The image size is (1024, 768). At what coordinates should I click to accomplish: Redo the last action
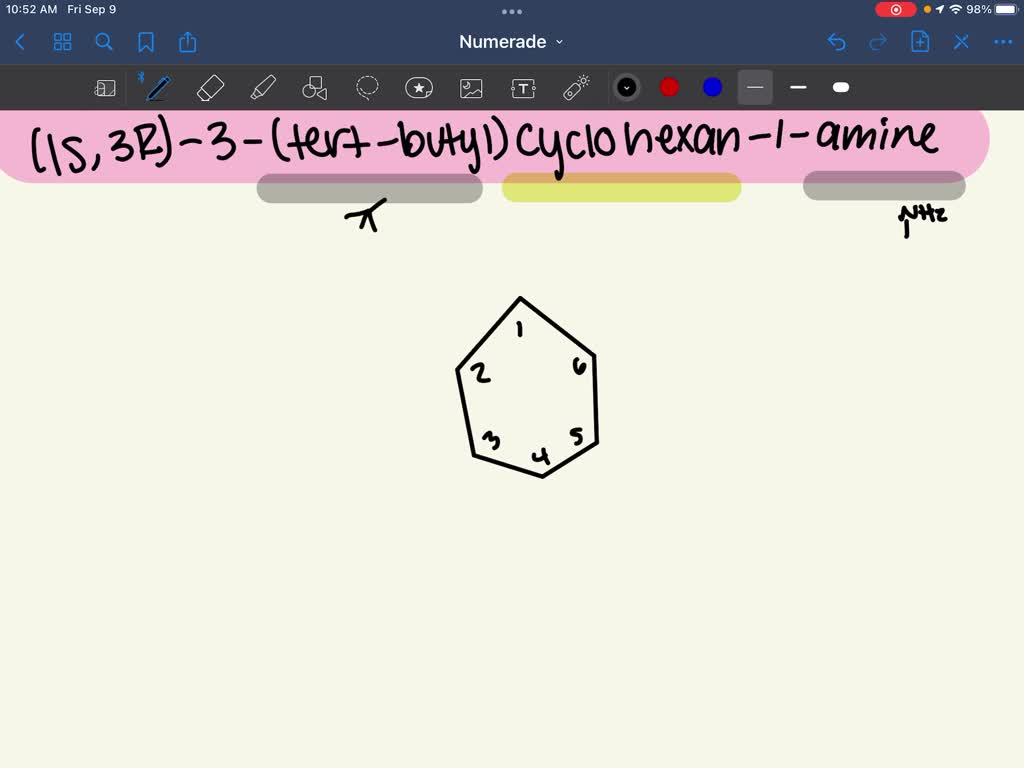[x=877, y=42]
